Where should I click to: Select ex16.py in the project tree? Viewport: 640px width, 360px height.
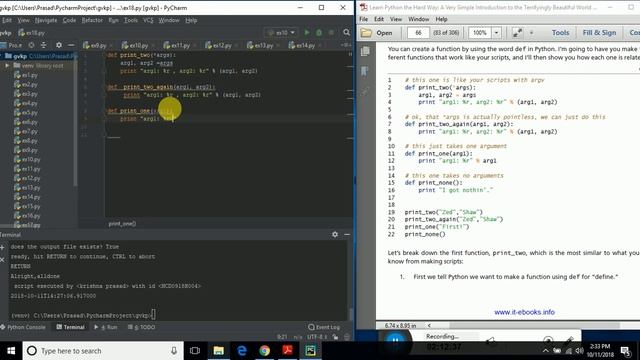tap(27, 216)
